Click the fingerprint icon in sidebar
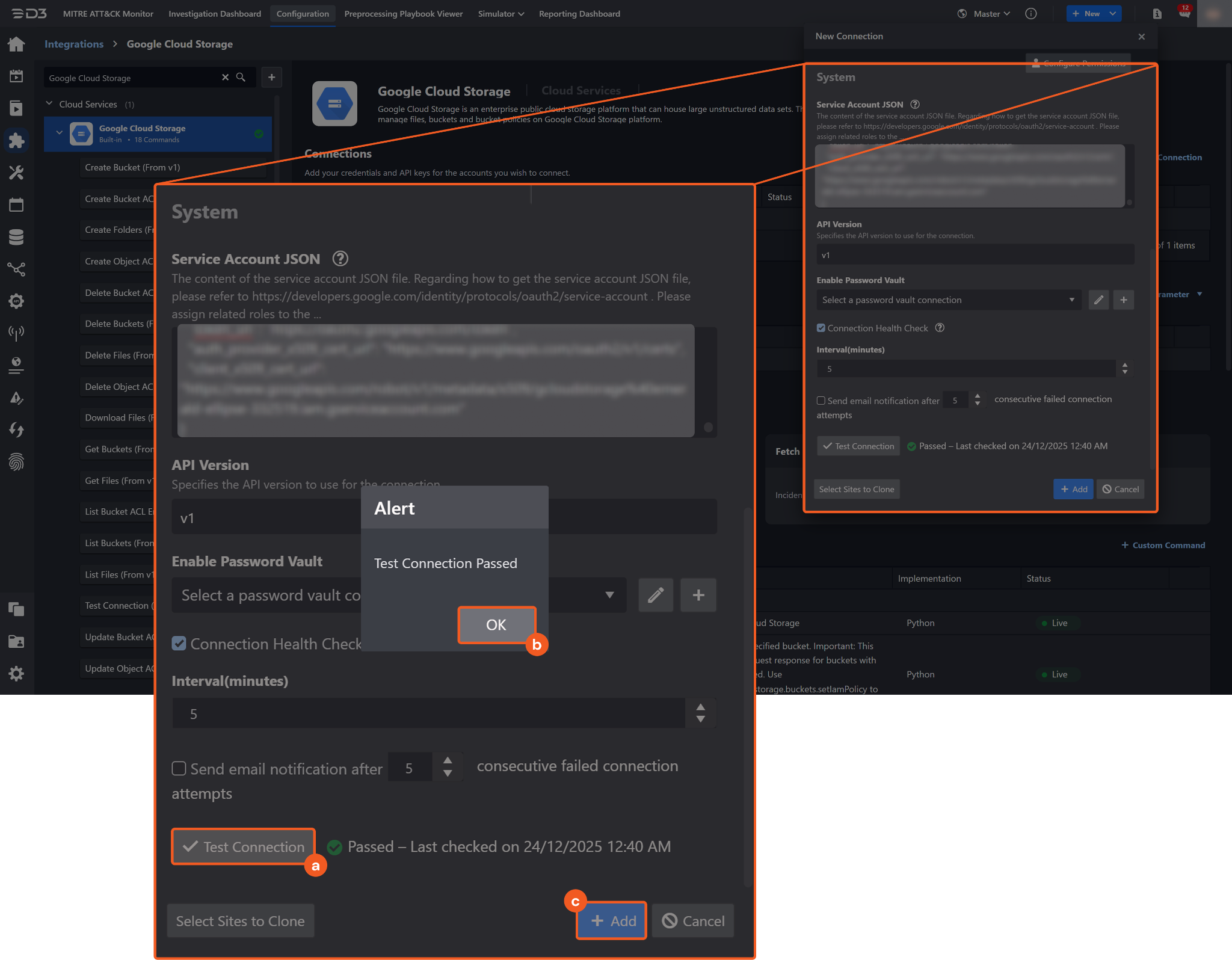This screenshot has height=960, width=1232. (16, 462)
